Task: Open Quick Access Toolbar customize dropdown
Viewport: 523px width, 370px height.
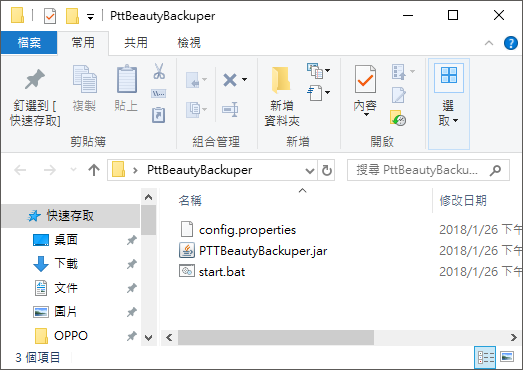Action: click(x=90, y=16)
